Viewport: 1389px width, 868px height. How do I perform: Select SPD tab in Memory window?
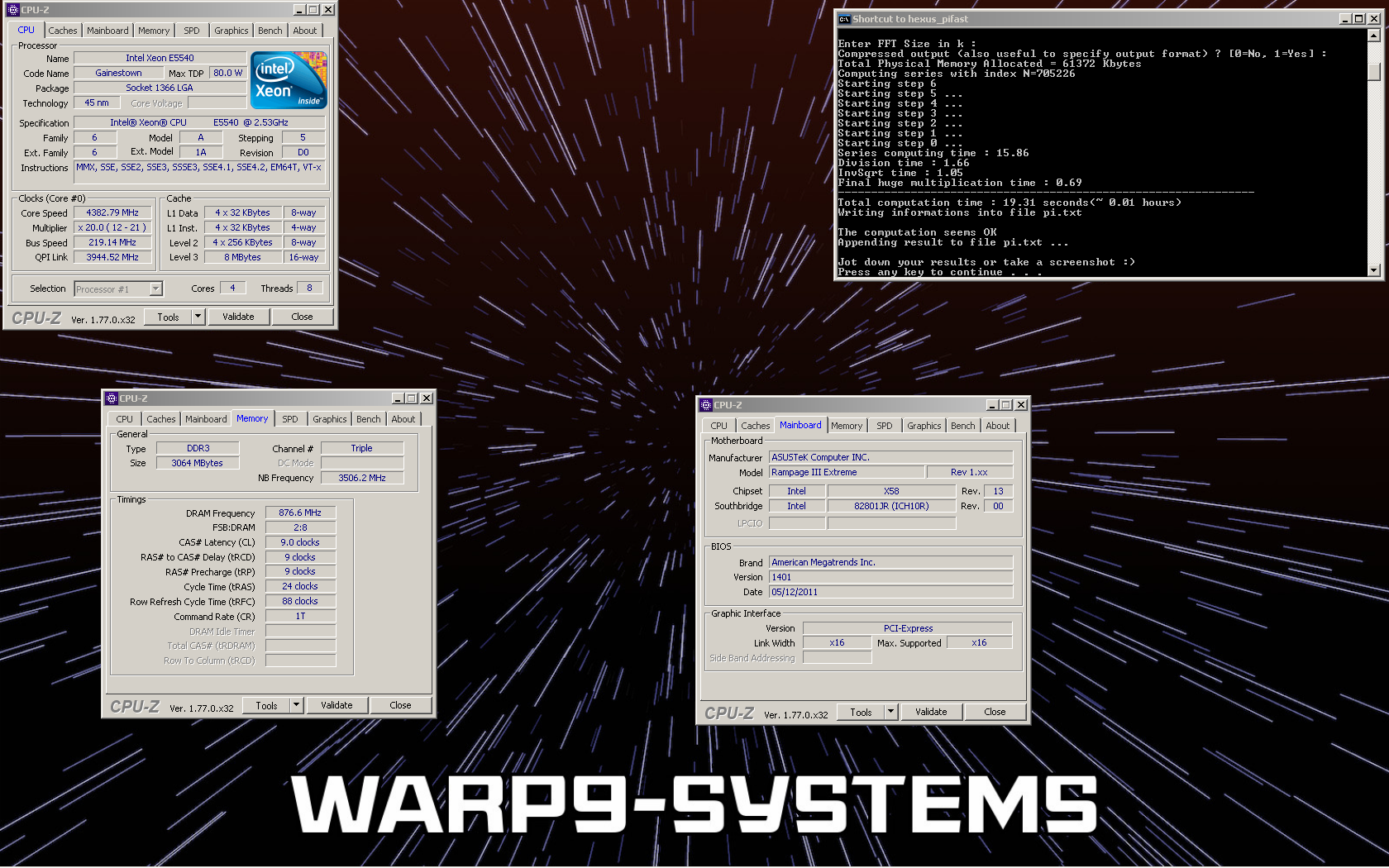point(290,419)
